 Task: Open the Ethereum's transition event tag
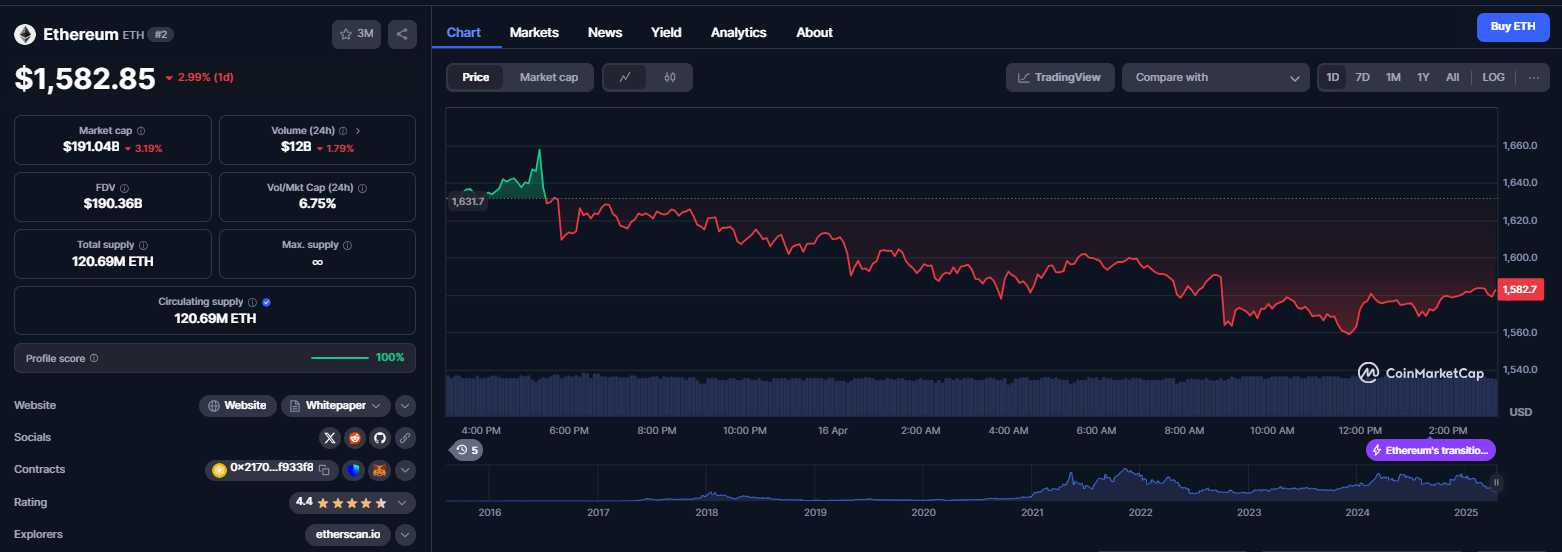[1431, 450]
